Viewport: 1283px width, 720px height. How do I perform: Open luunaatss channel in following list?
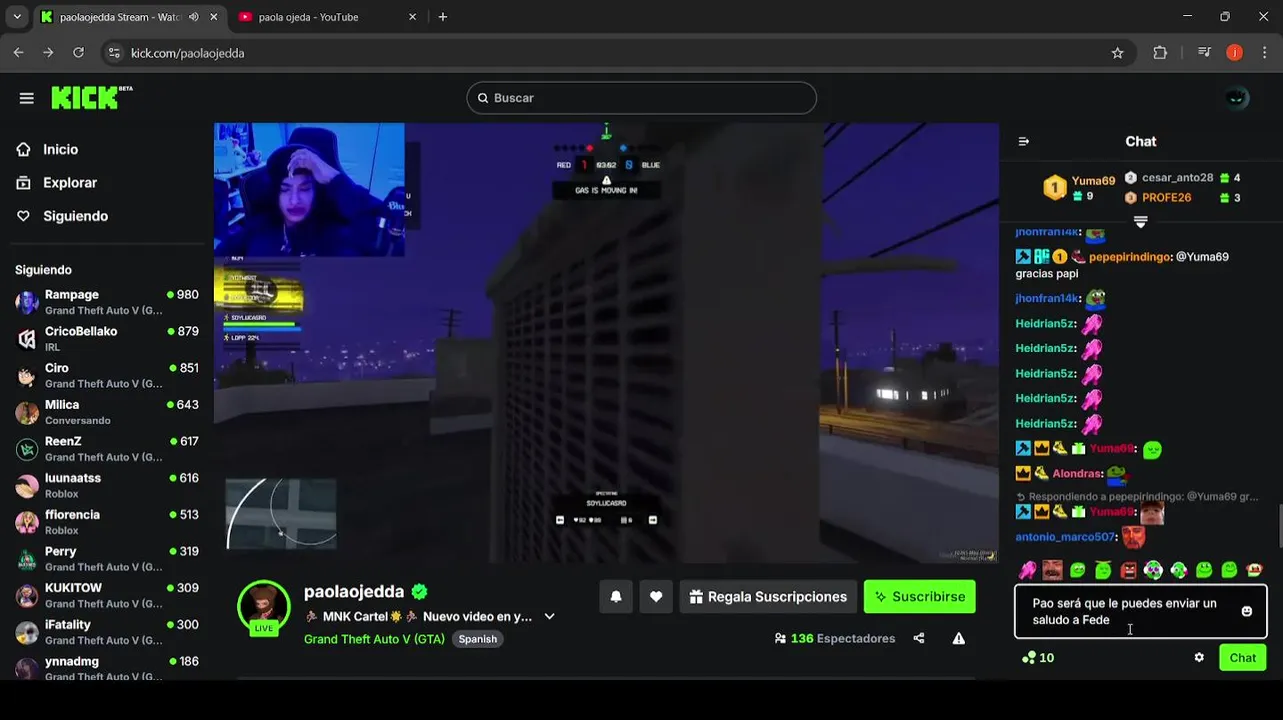click(x=107, y=485)
